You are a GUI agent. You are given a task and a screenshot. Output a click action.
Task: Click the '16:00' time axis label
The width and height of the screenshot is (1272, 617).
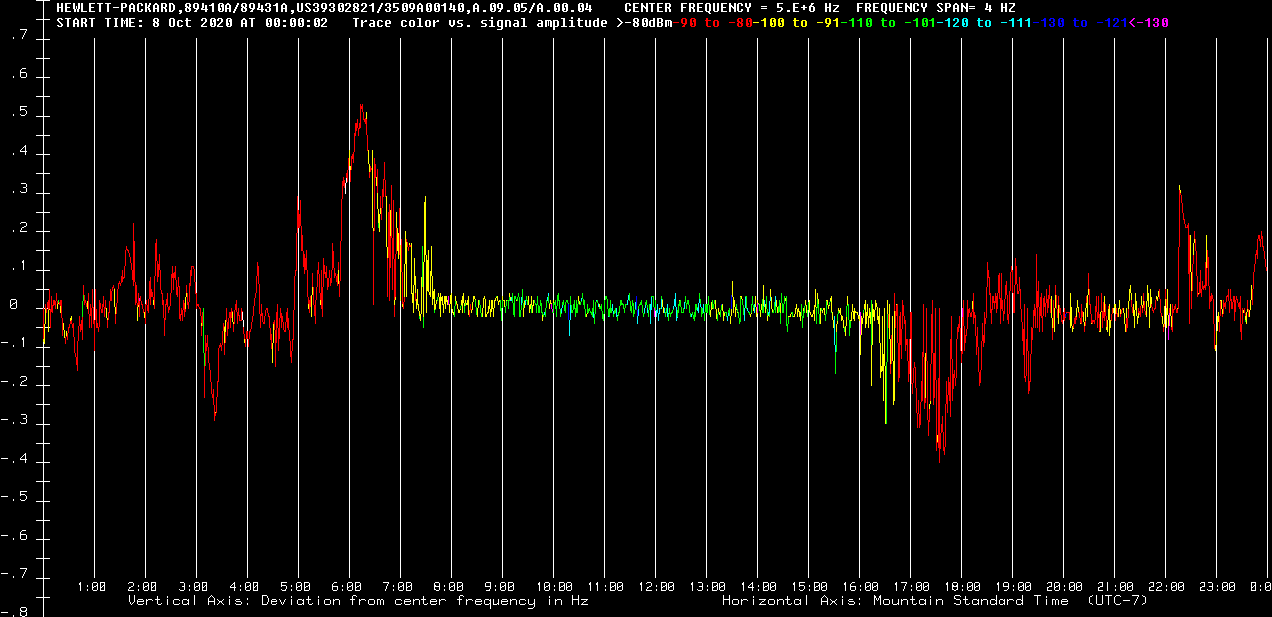860,587
